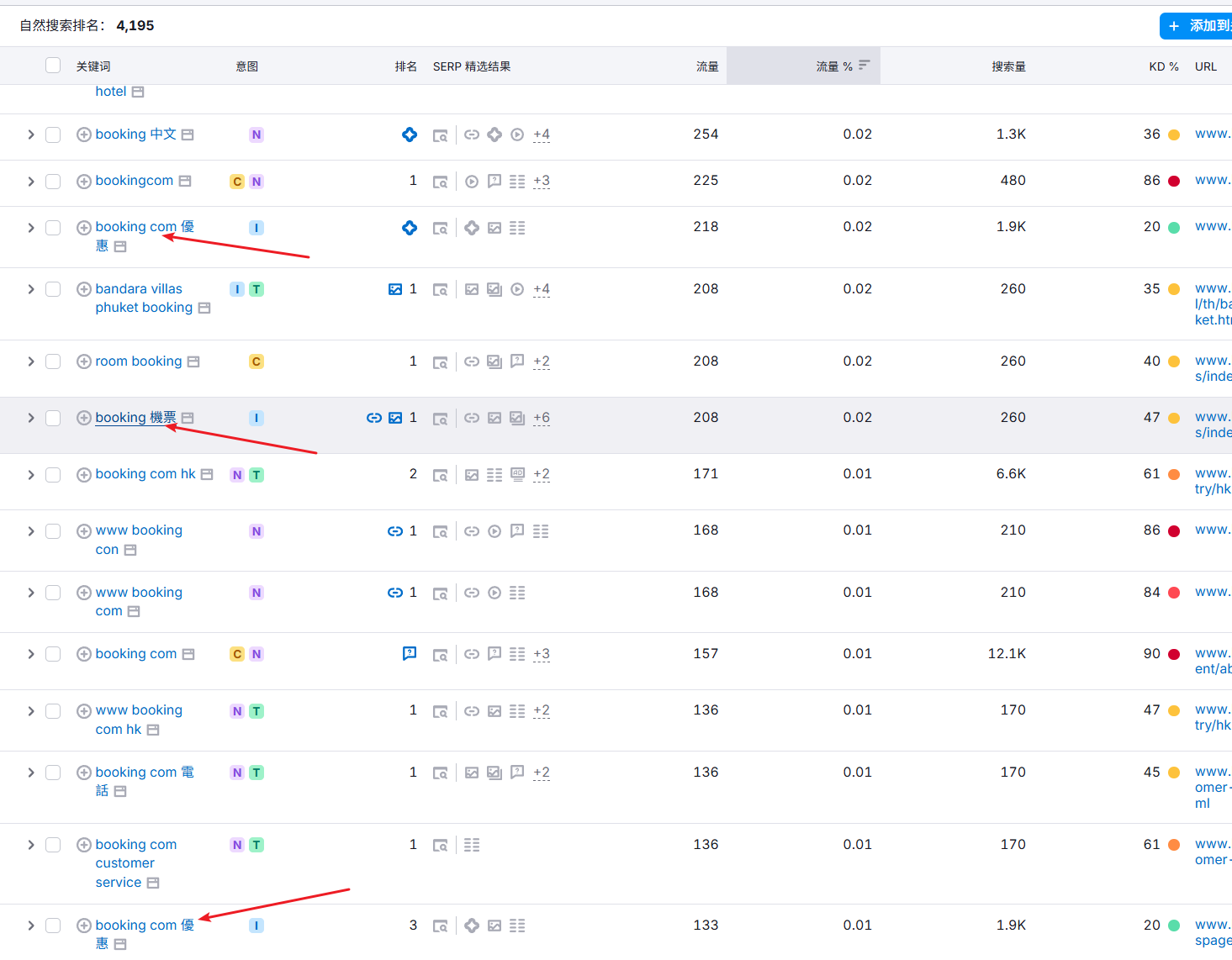Show more SERP features '+6' for 'booking 機票'
Image resolution: width=1232 pixels, height=960 pixels.
click(542, 418)
